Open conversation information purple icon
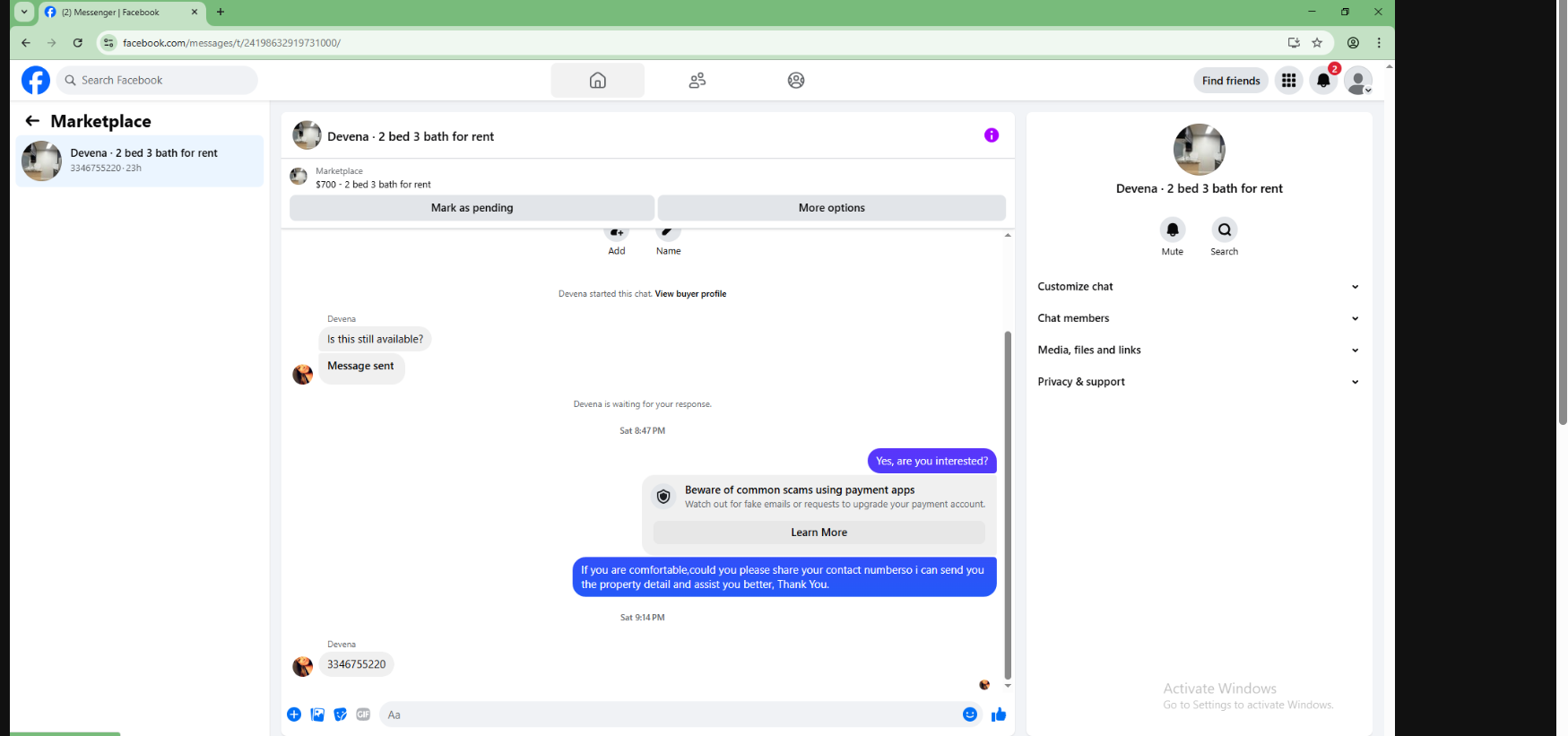This screenshot has width=1568, height=736. pos(992,135)
